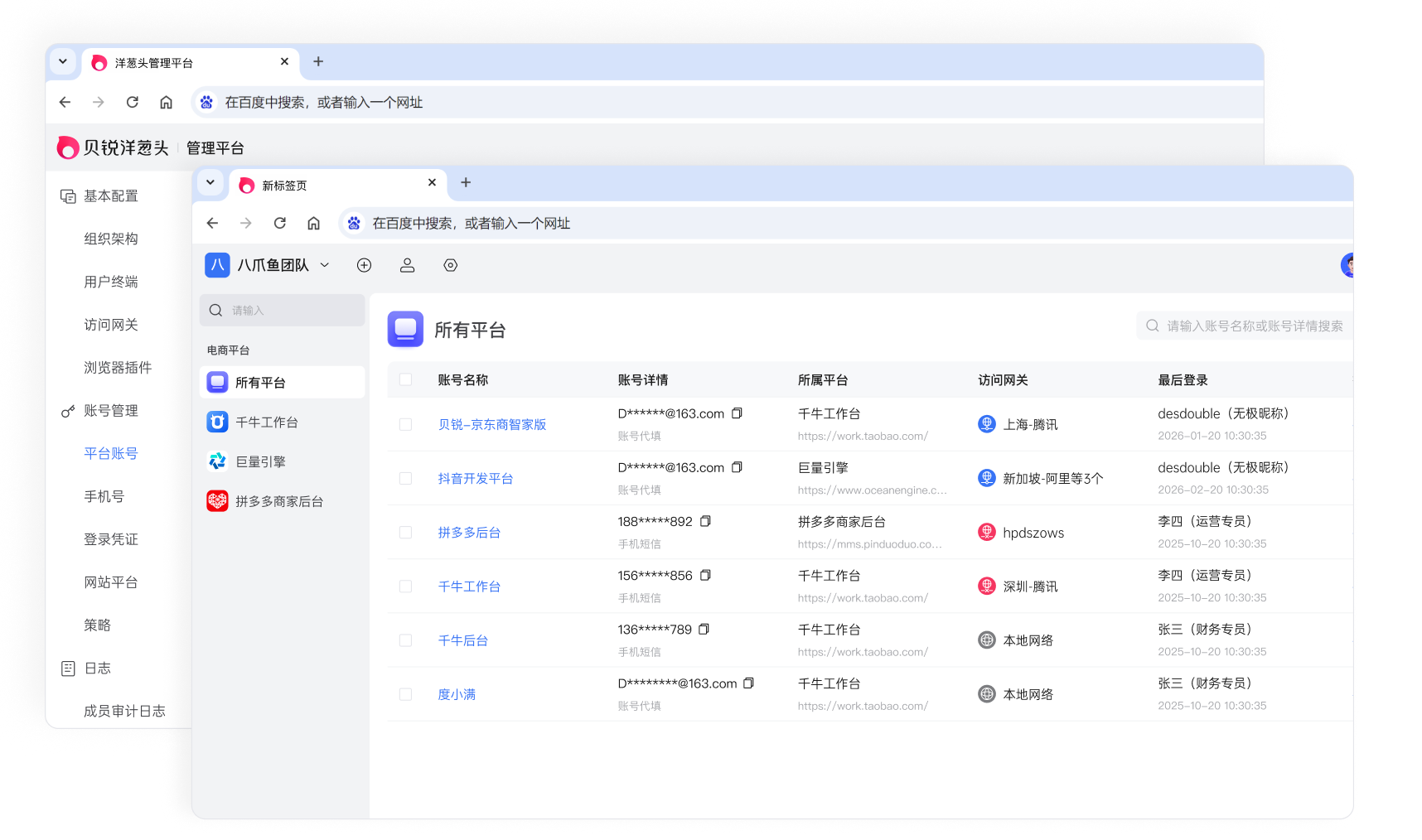1422x840 pixels.
Task: Expand the 八爪鱼团队 team dropdown
Action: click(325, 265)
